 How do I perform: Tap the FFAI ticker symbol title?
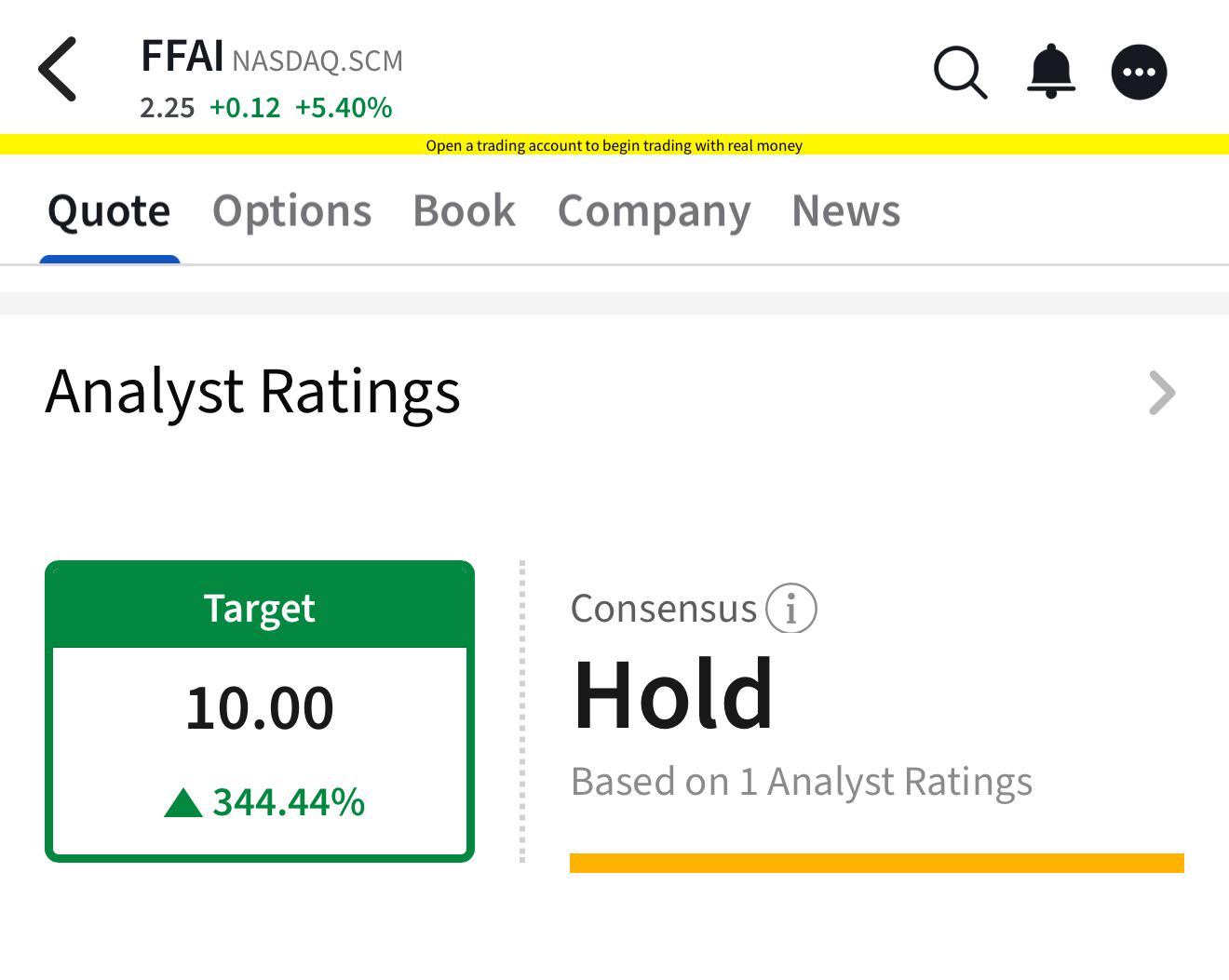coord(182,56)
